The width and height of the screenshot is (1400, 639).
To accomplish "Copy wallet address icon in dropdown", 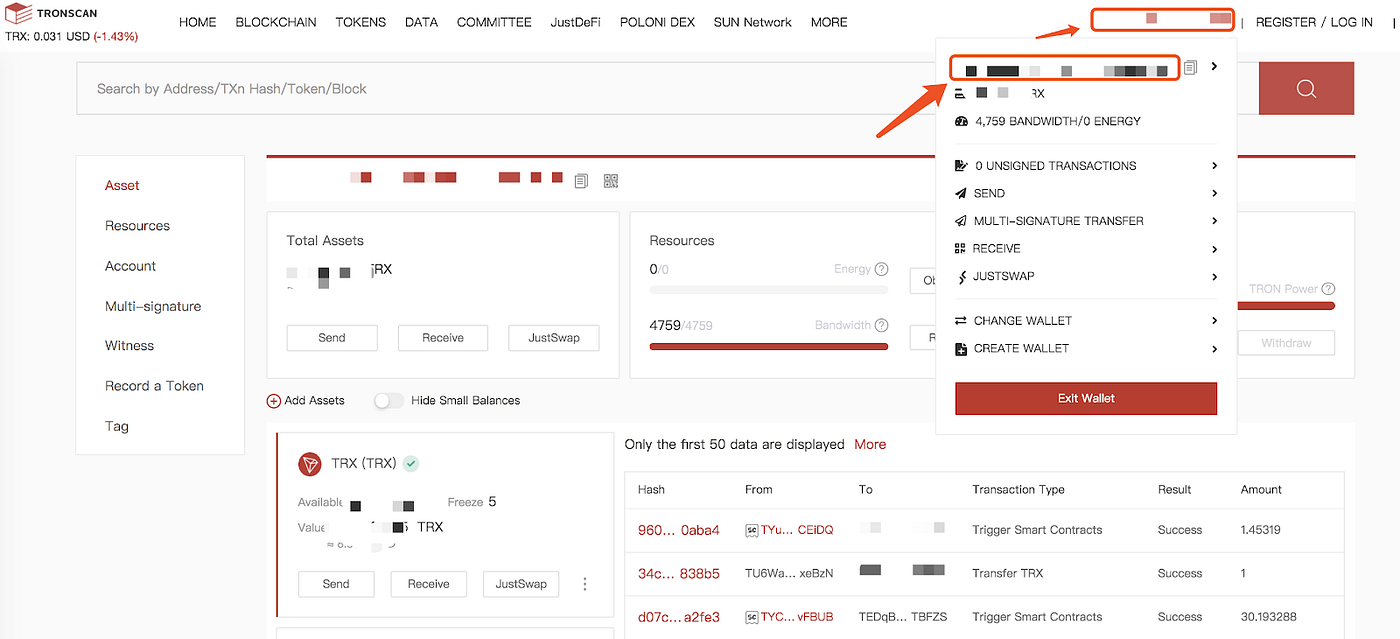I will (x=1190, y=67).
